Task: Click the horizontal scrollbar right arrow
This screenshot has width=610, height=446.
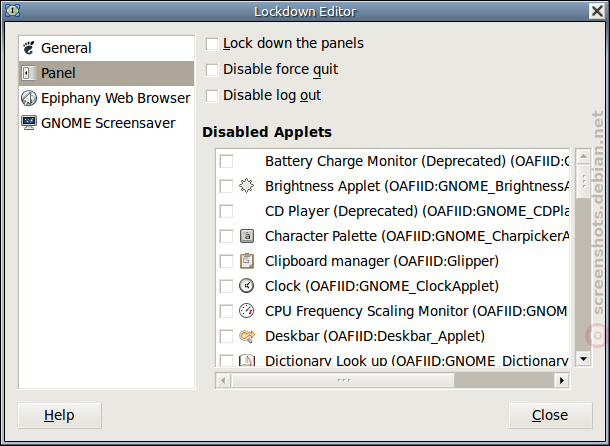Action: pyautogui.click(x=562, y=380)
